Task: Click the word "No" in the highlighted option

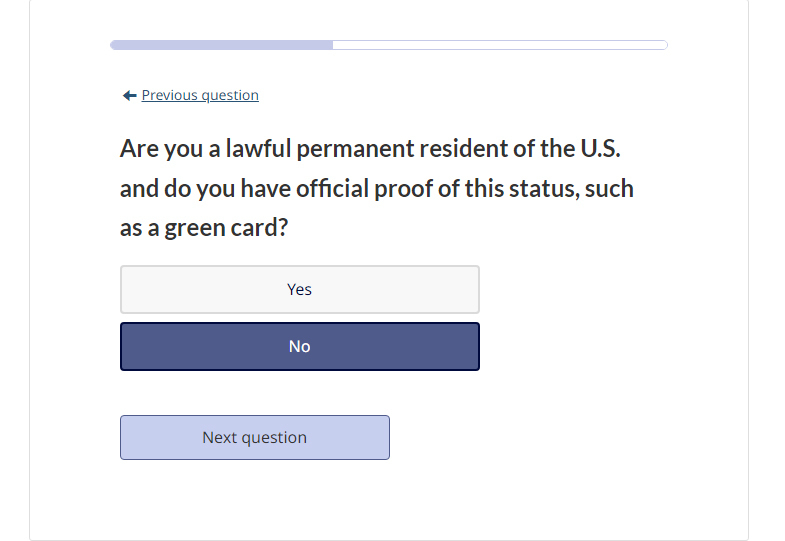Action: click(299, 347)
